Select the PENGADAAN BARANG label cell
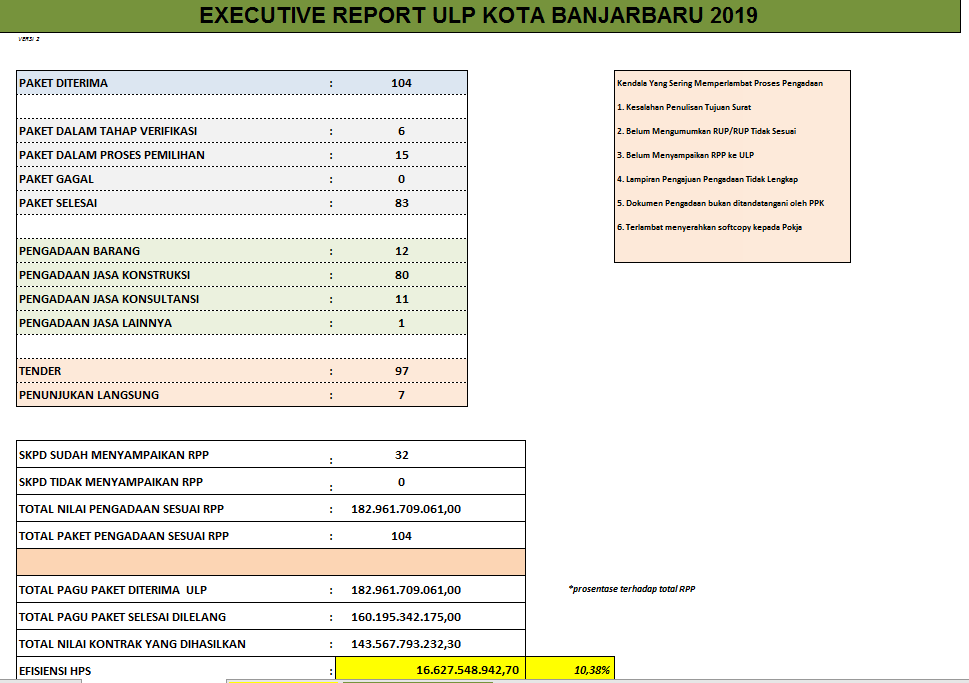Image resolution: width=969 pixels, height=683 pixels. tap(80, 251)
